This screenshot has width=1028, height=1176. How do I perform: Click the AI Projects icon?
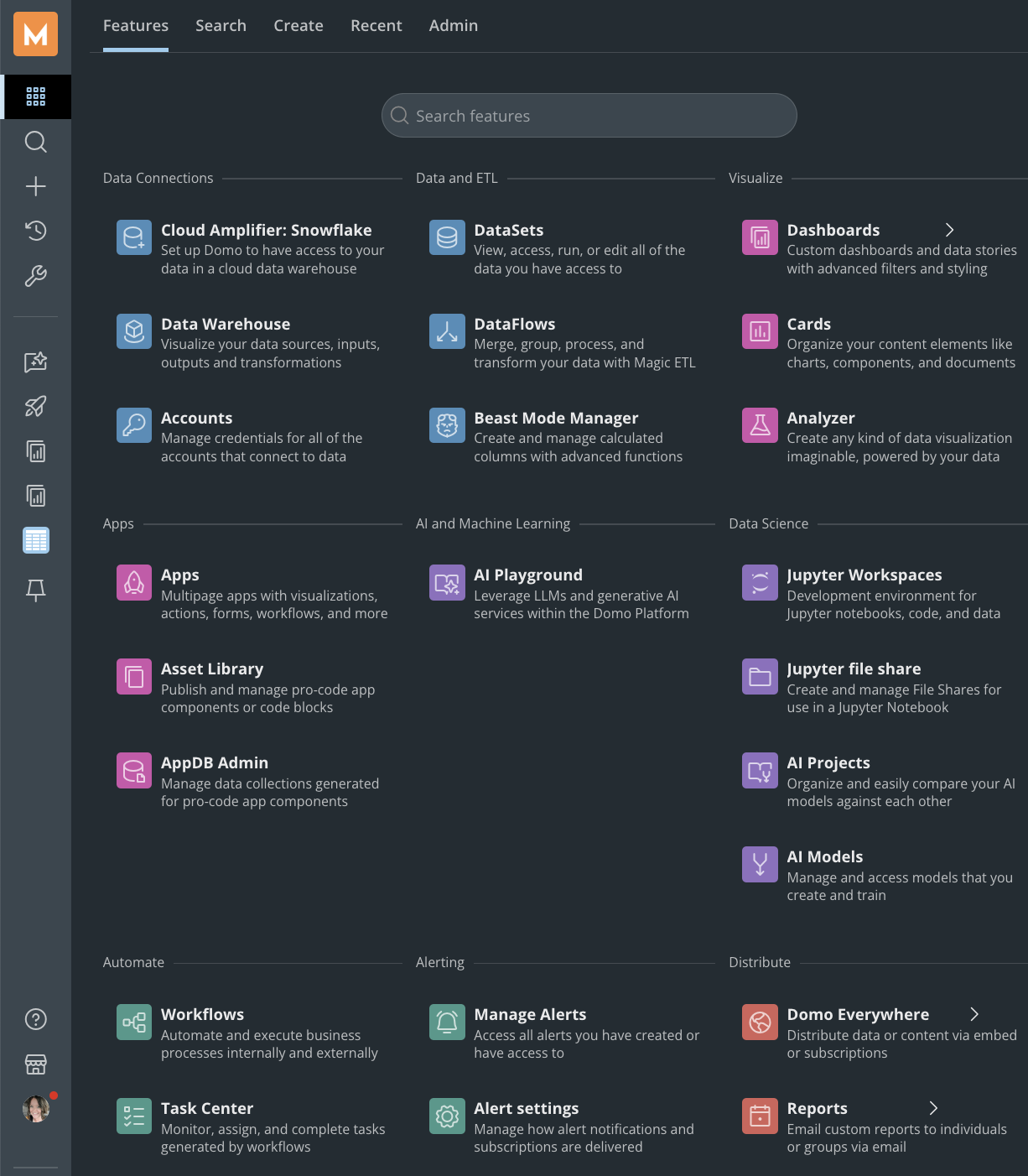[760, 770]
